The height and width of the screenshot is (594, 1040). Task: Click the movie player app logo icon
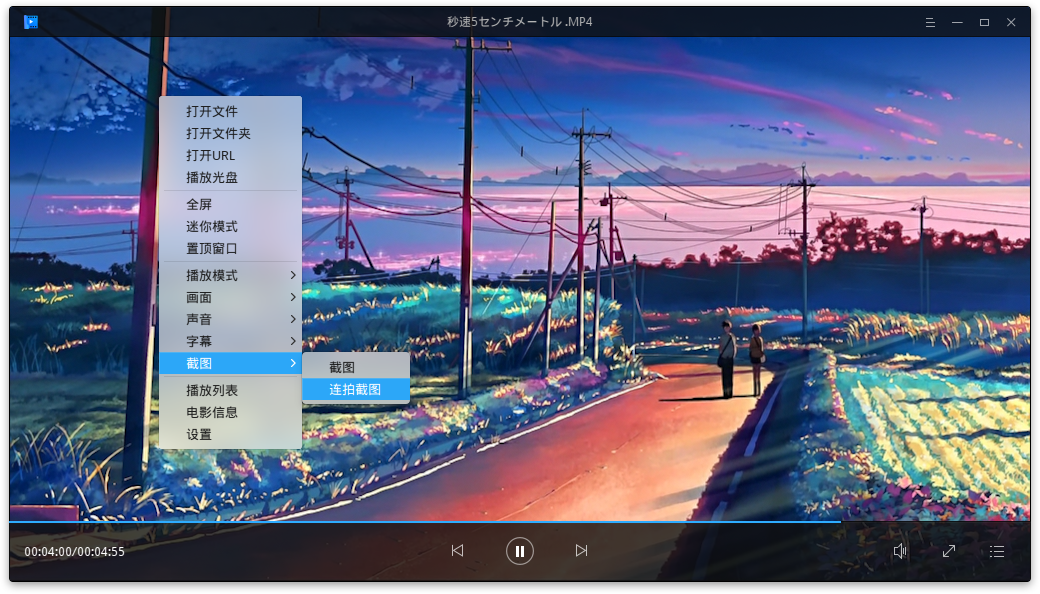[x=31, y=22]
